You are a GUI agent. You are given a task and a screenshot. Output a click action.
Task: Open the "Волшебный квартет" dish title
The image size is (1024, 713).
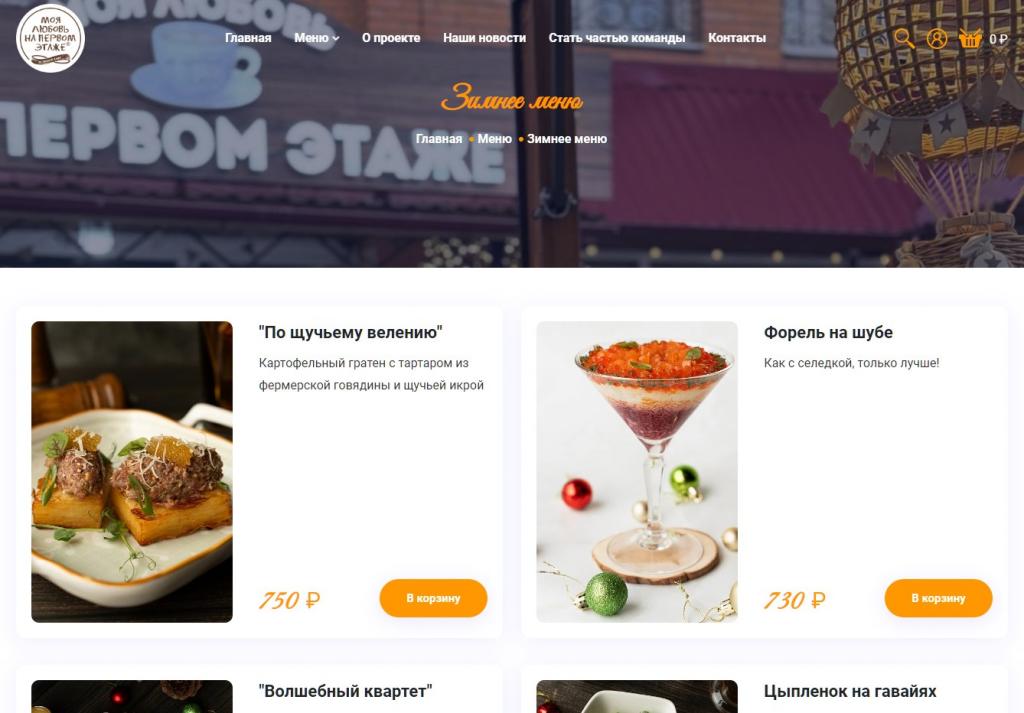[x=345, y=691]
